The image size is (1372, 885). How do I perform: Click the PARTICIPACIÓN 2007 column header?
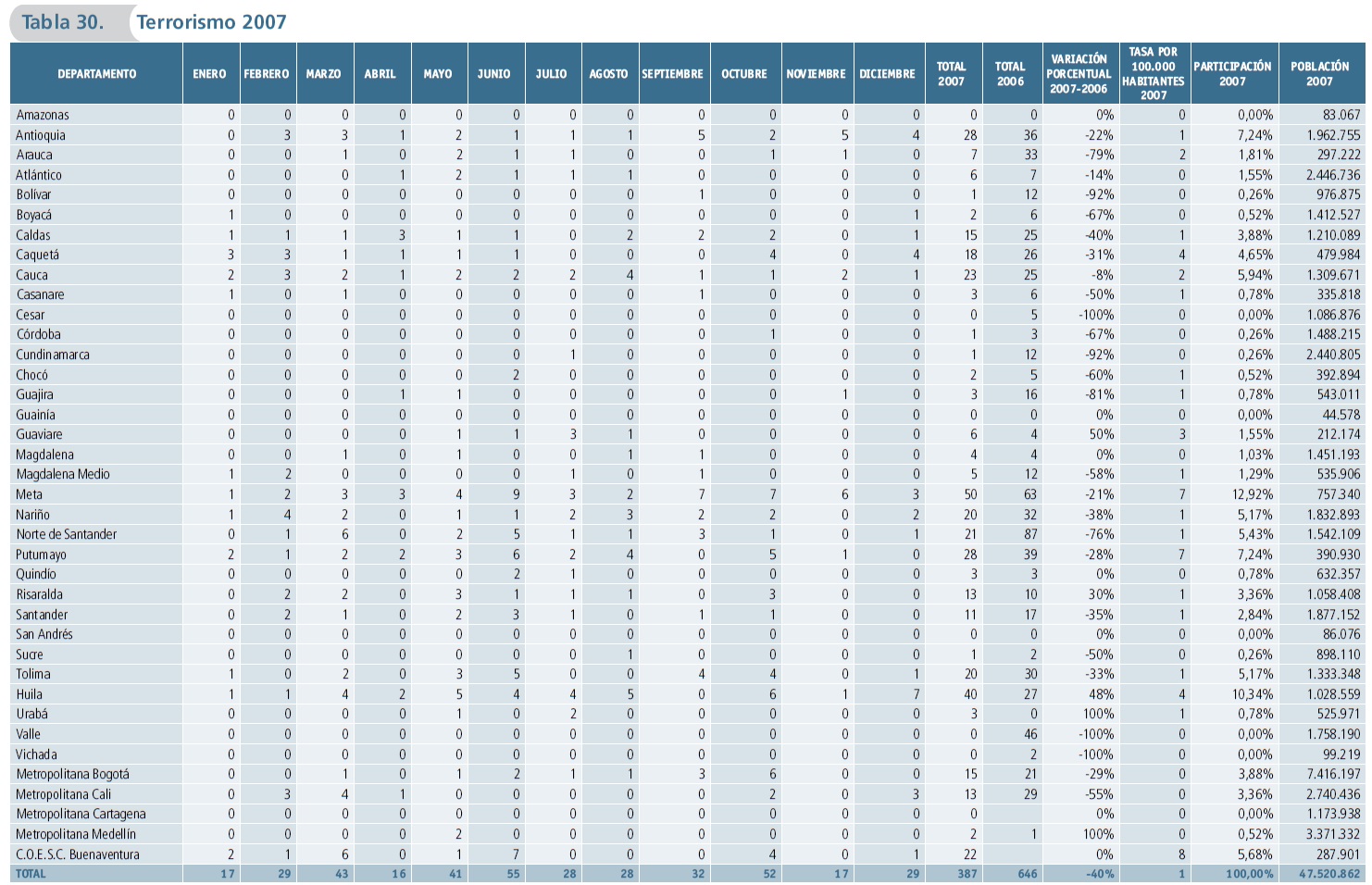1232,74
